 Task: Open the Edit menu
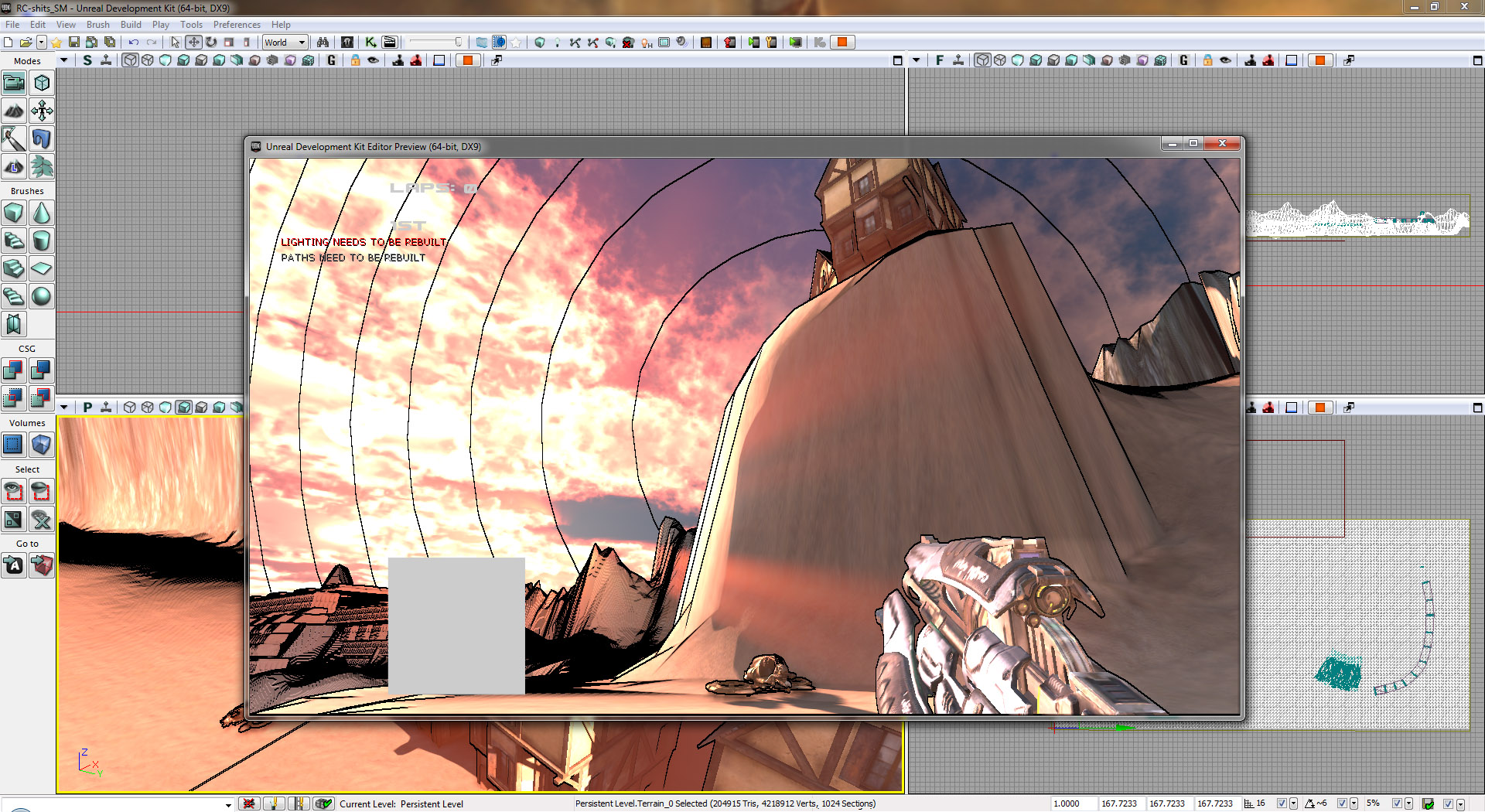coord(38,25)
